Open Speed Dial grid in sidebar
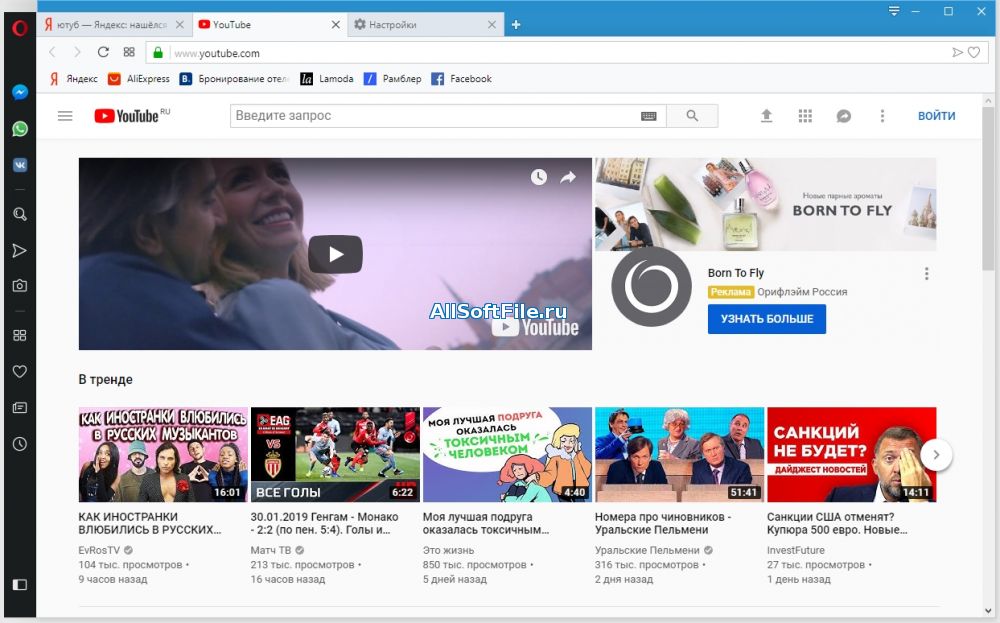Viewport: 1000px width, 623px height. [x=20, y=335]
